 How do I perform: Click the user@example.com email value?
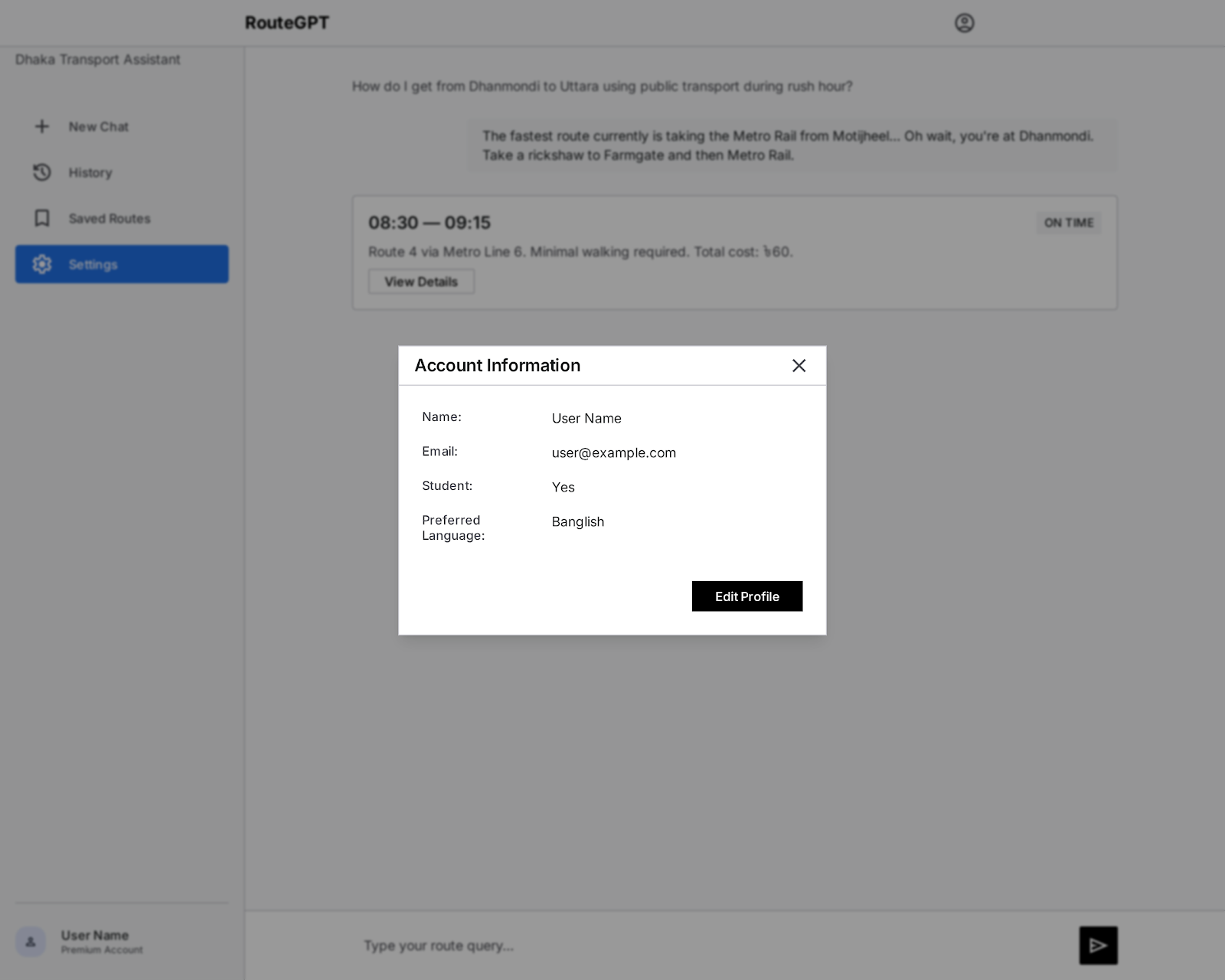click(614, 452)
